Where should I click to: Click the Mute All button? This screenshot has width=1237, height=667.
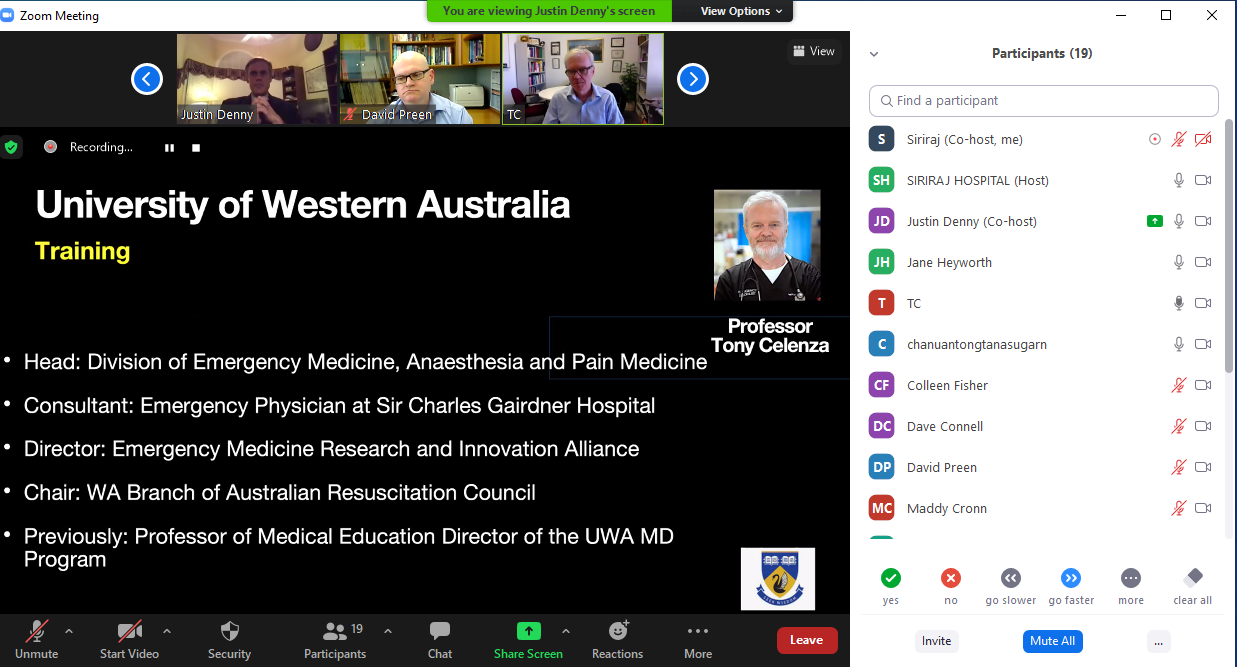click(x=1052, y=641)
